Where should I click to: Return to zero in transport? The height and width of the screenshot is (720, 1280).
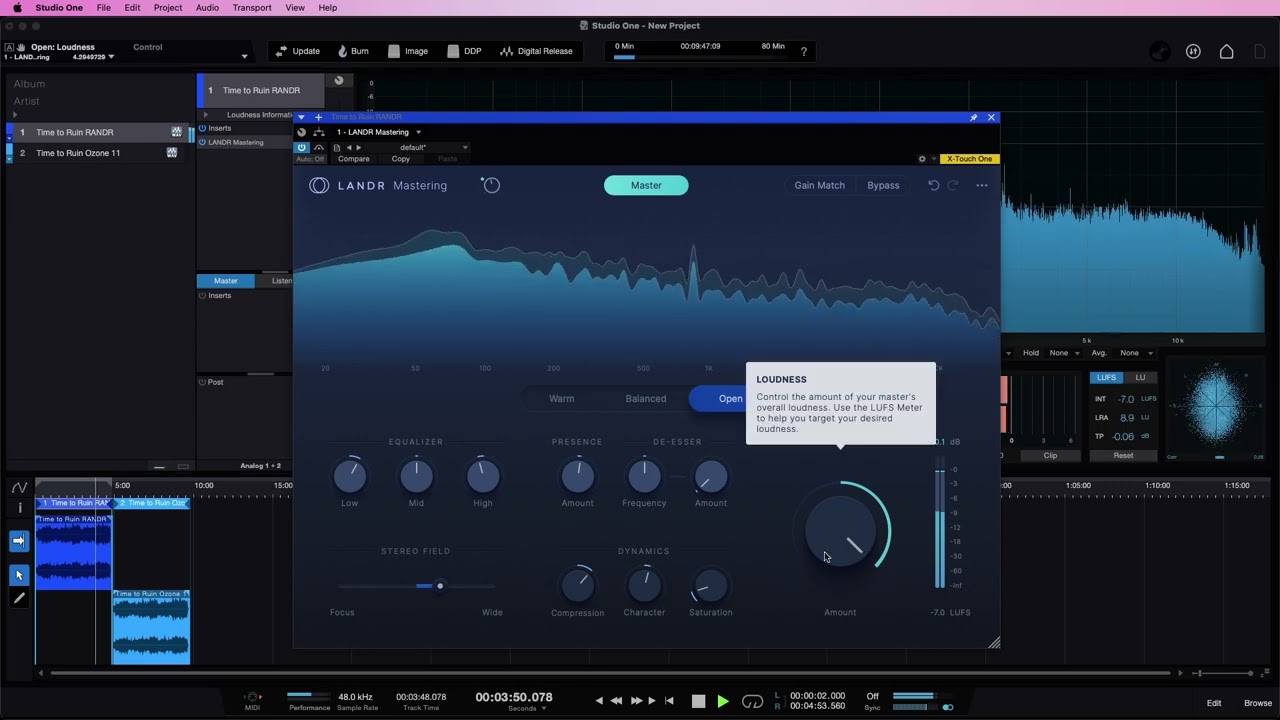669,701
